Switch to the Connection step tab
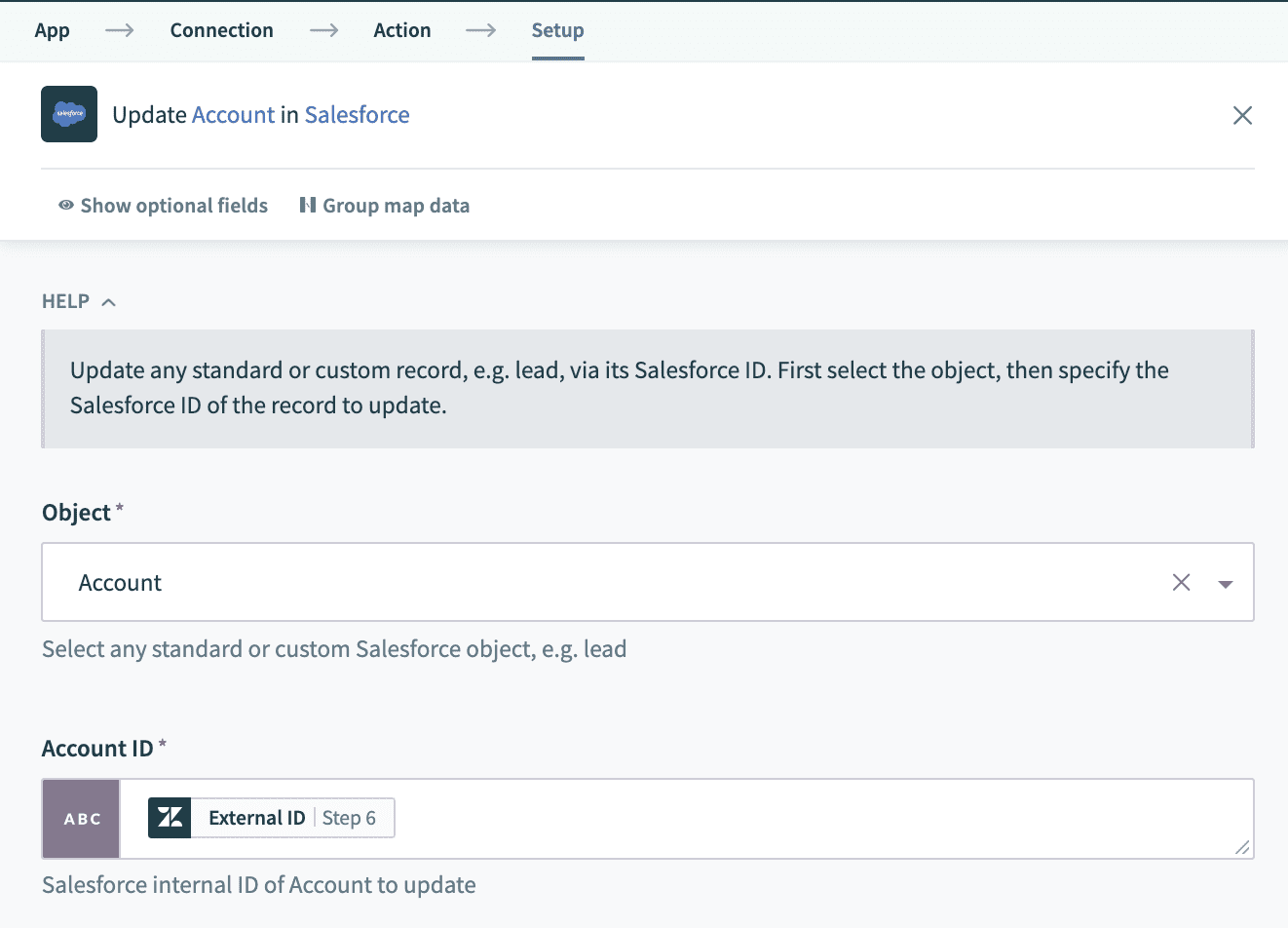 coord(222,30)
